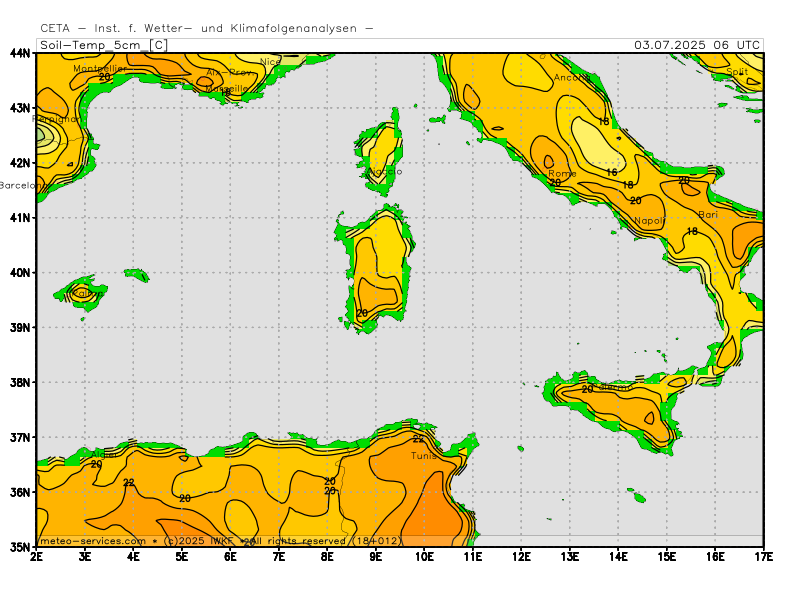This screenshot has height=600, width=800.
Task: Click the 14E longitude label
Action: click(618, 556)
